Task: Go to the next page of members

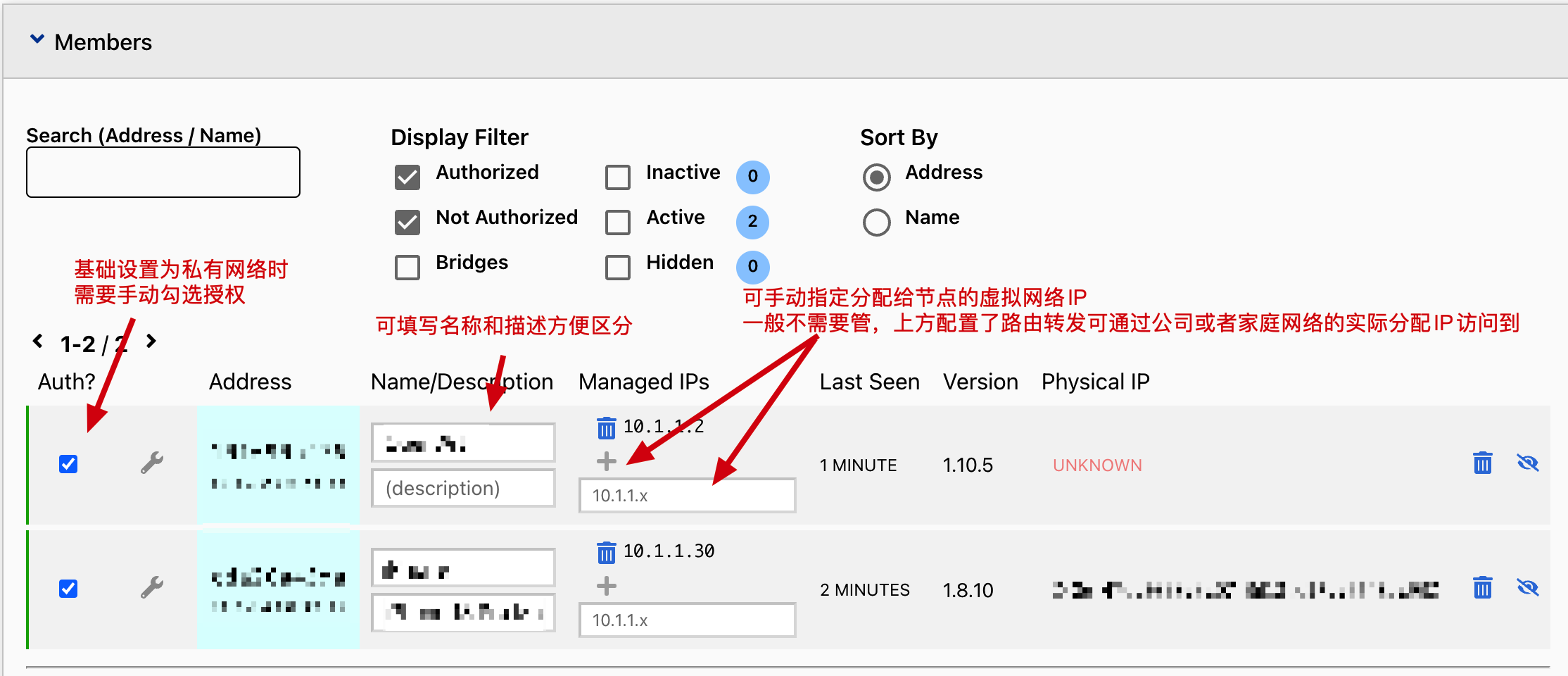Action: click(151, 342)
